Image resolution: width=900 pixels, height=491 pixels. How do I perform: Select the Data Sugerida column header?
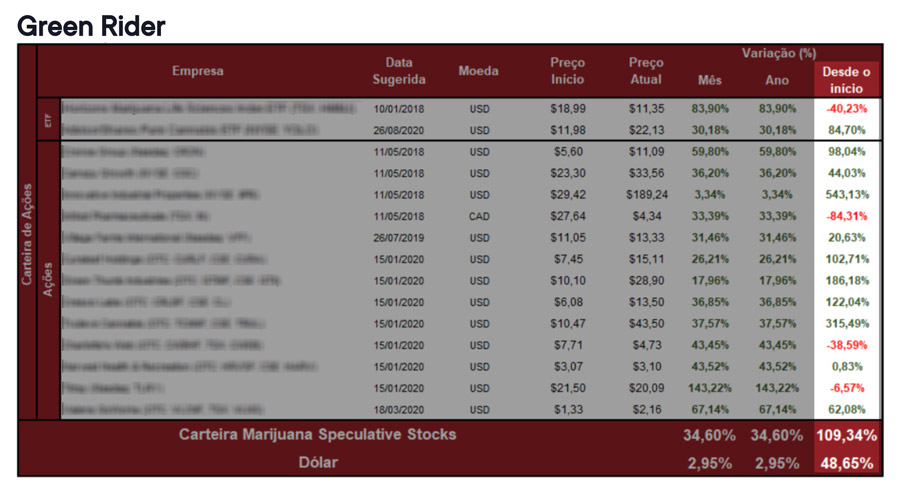399,71
